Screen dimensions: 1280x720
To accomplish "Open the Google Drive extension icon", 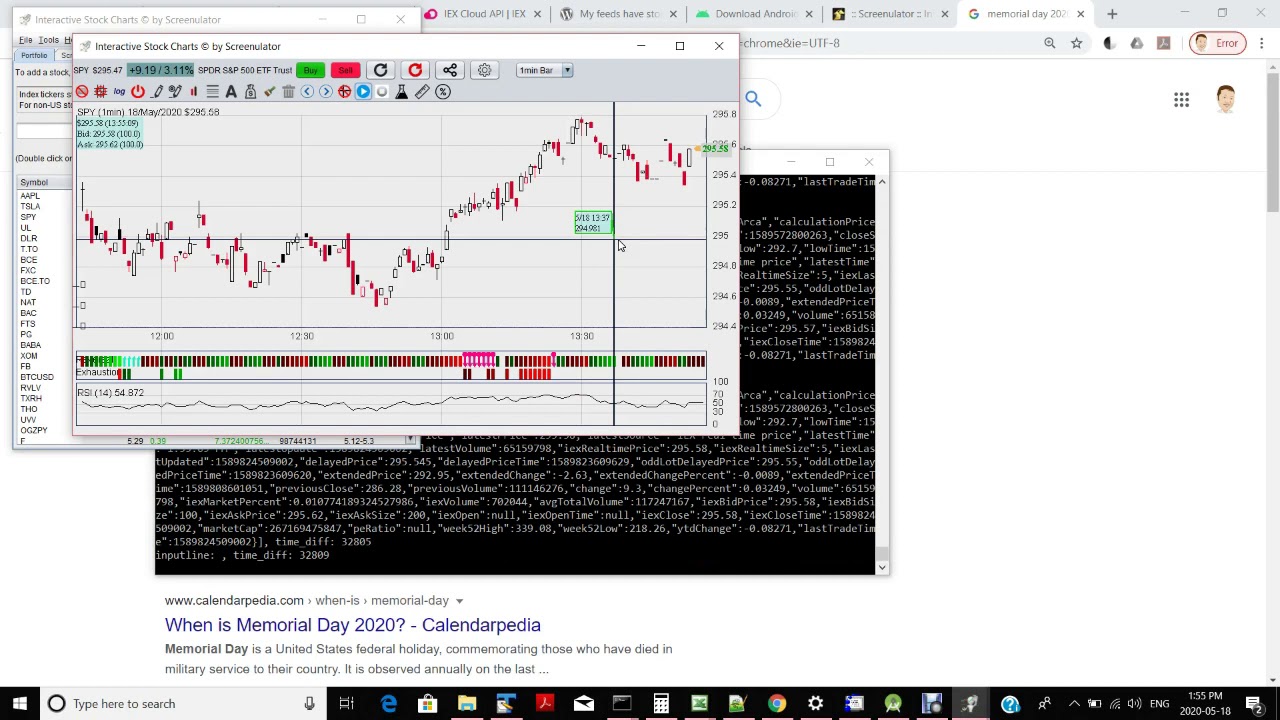I will pos(1136,43).
